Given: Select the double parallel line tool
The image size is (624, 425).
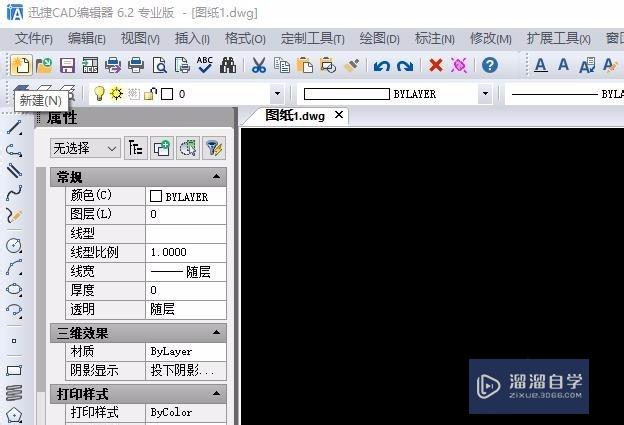Looking at the screenshot, I should click(14, 171).
